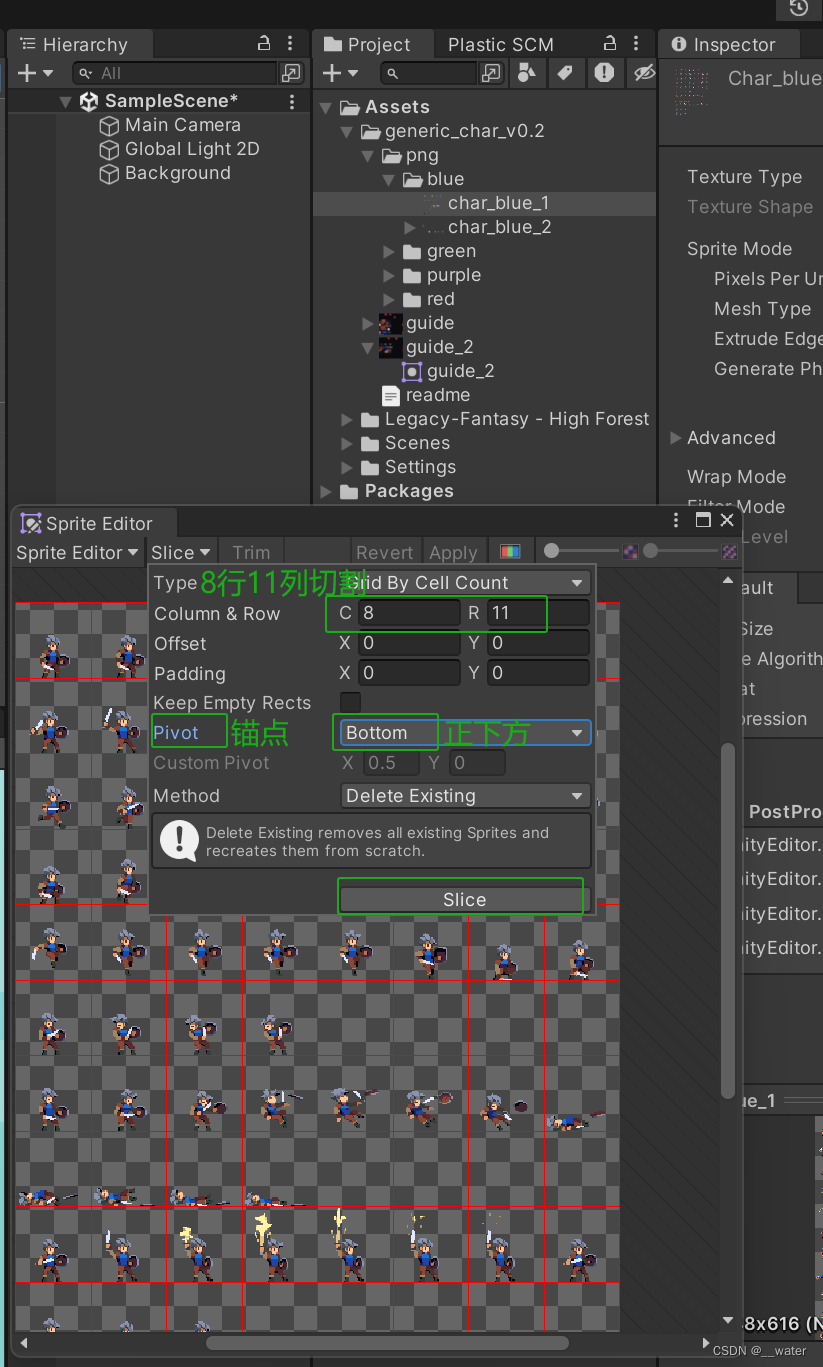
Task: Open scene picker icon beside Hierarchy search
Action: pyautogui.click(x=290, y=73)
